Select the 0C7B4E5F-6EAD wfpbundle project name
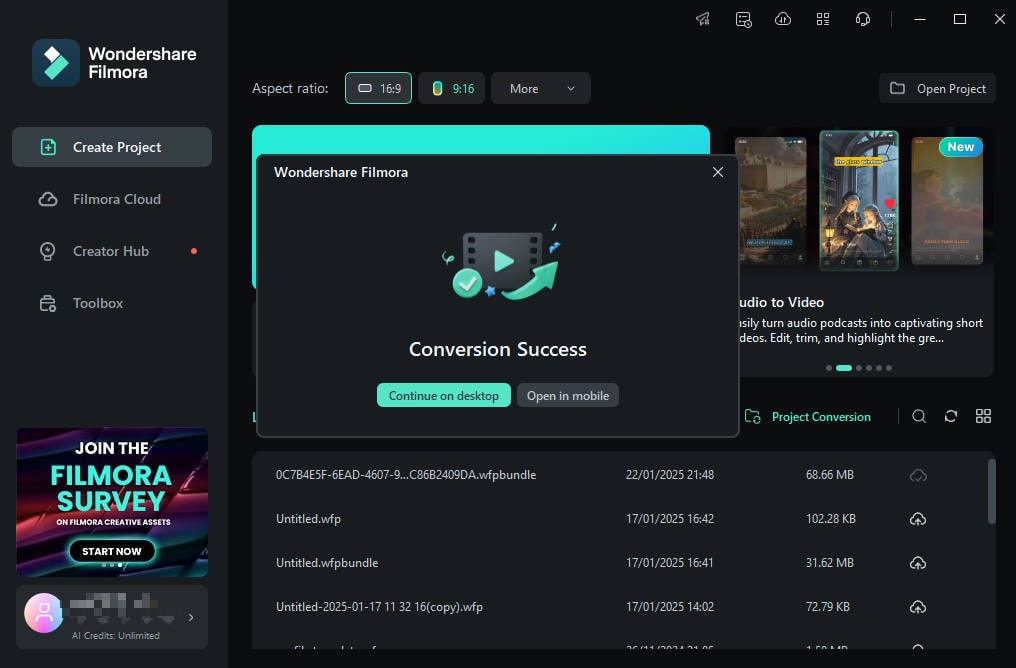1016x668 pixels. pos(406,475)
